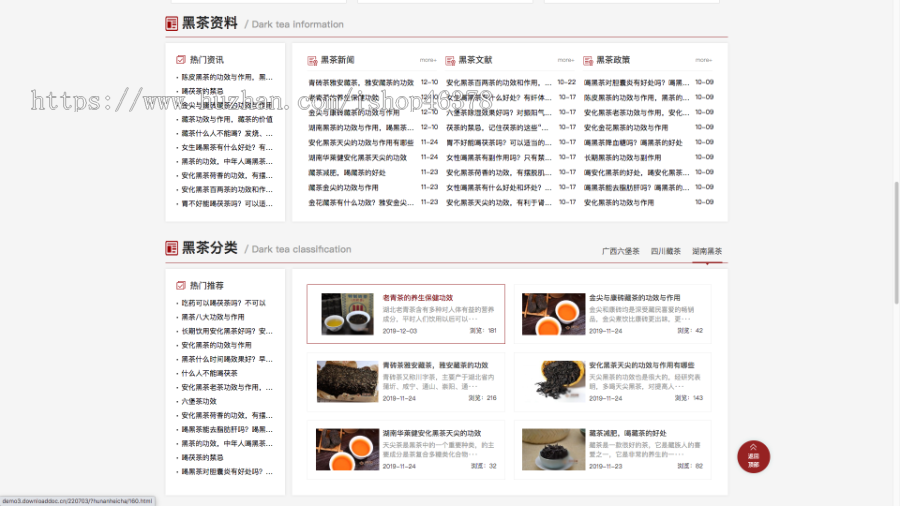
Task: Open 黑茶政策 last item 安化黑茶的功效与作用
Action: tap(619, 203)
